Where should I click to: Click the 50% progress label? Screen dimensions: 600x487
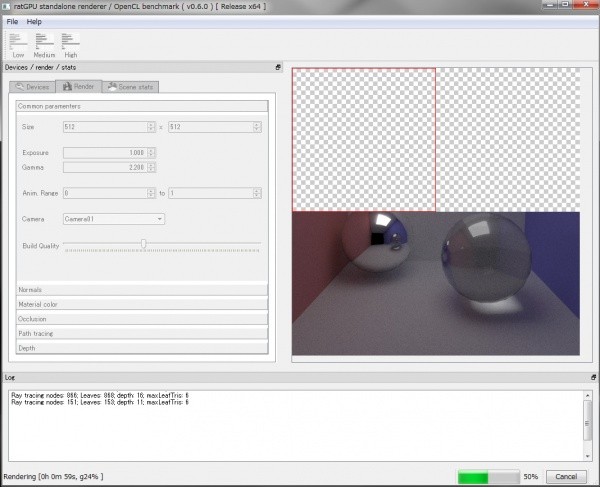[x=531, y=477]
